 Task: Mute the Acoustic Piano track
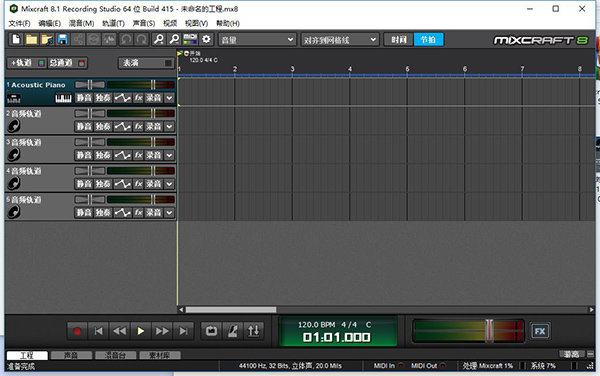click(x=84, y=98)
